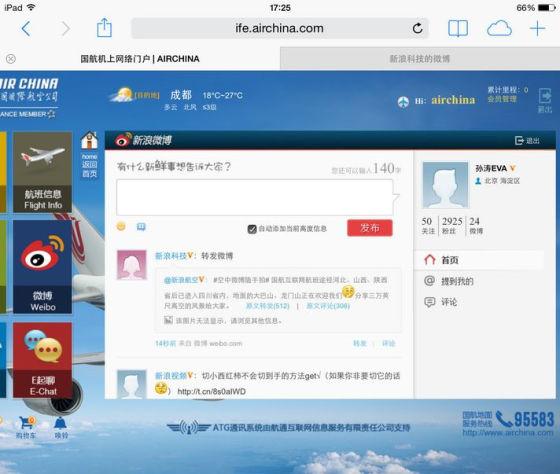Open the 新浪科技 poster avatar
The image size is (560, 474).
(x=132, y=265)
